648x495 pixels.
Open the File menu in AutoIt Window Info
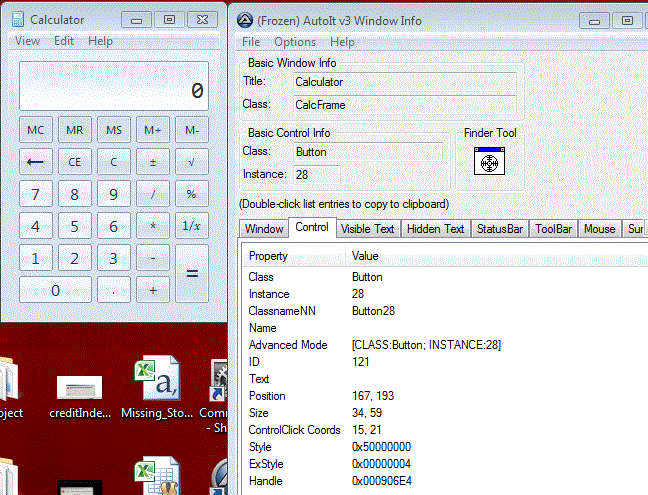click(x=251, y=42)
